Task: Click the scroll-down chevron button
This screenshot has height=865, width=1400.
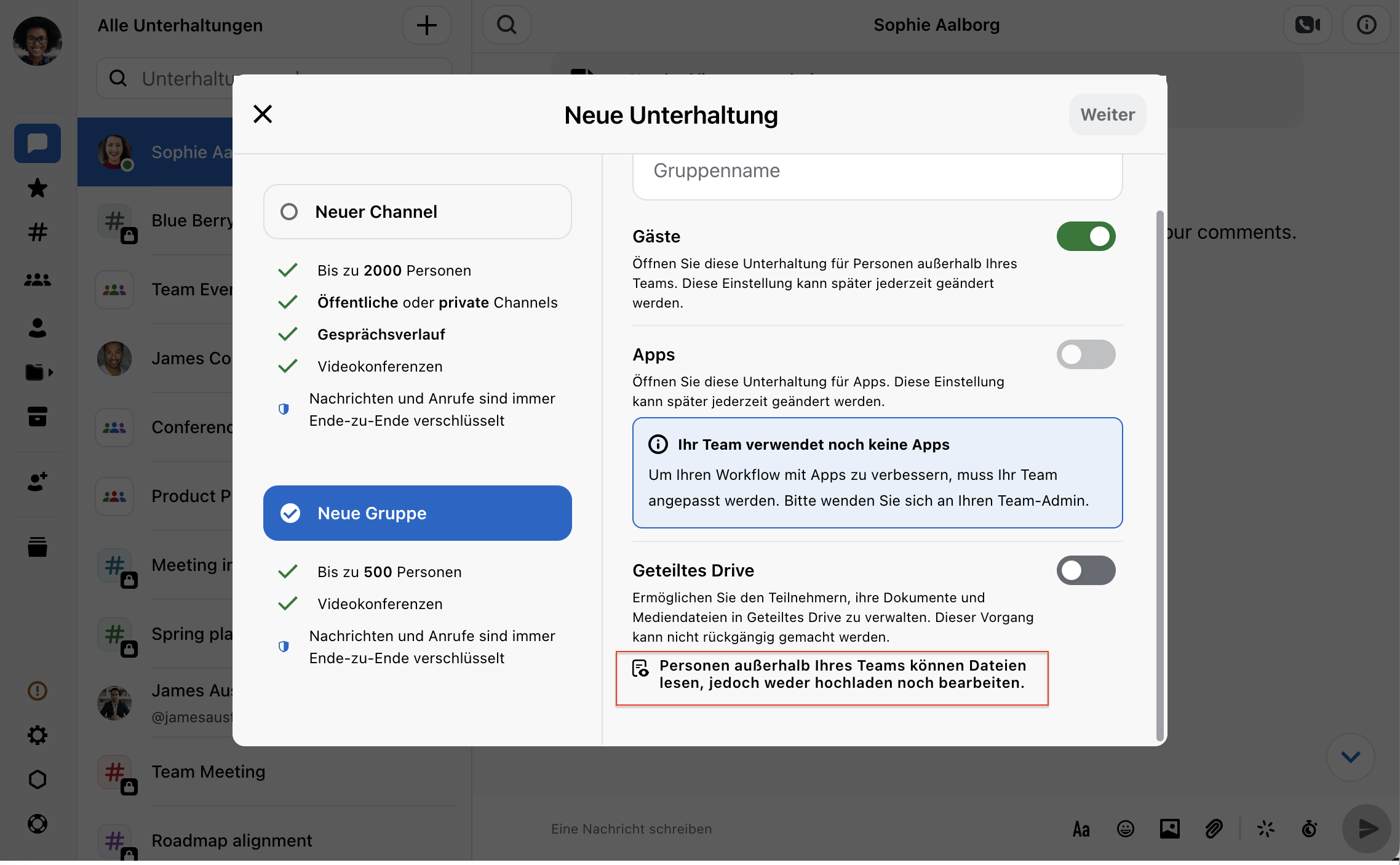Action: (1351, 757)
